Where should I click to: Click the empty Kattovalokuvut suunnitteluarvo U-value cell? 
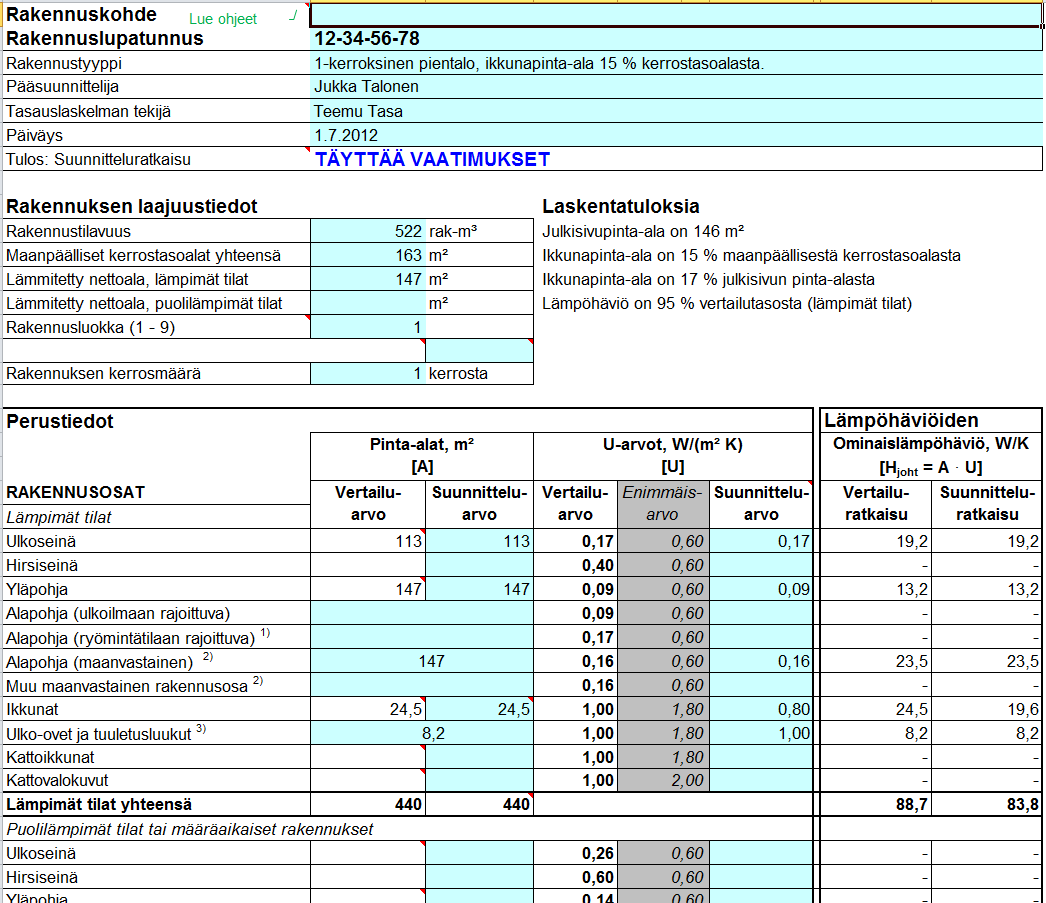[761, 780]
